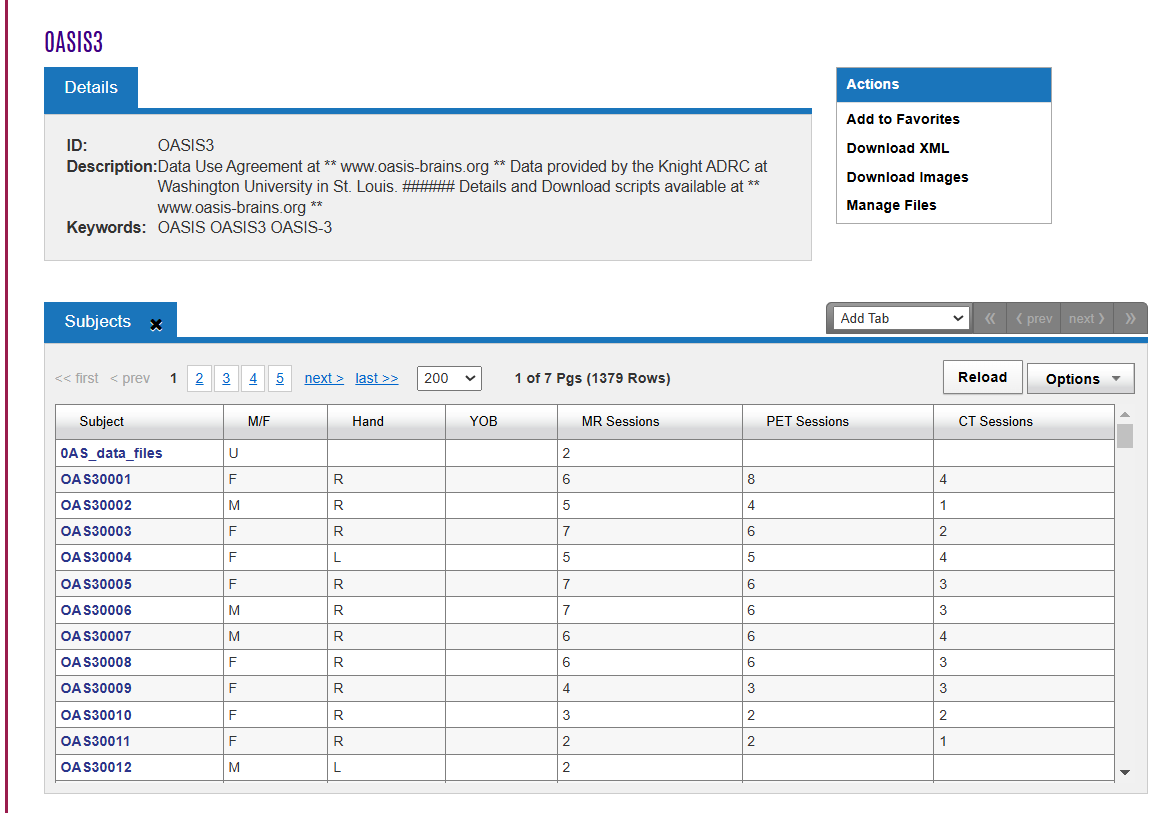
Task: Reload the subjects table
Action: pyautogui.click(x=983, y=377)
